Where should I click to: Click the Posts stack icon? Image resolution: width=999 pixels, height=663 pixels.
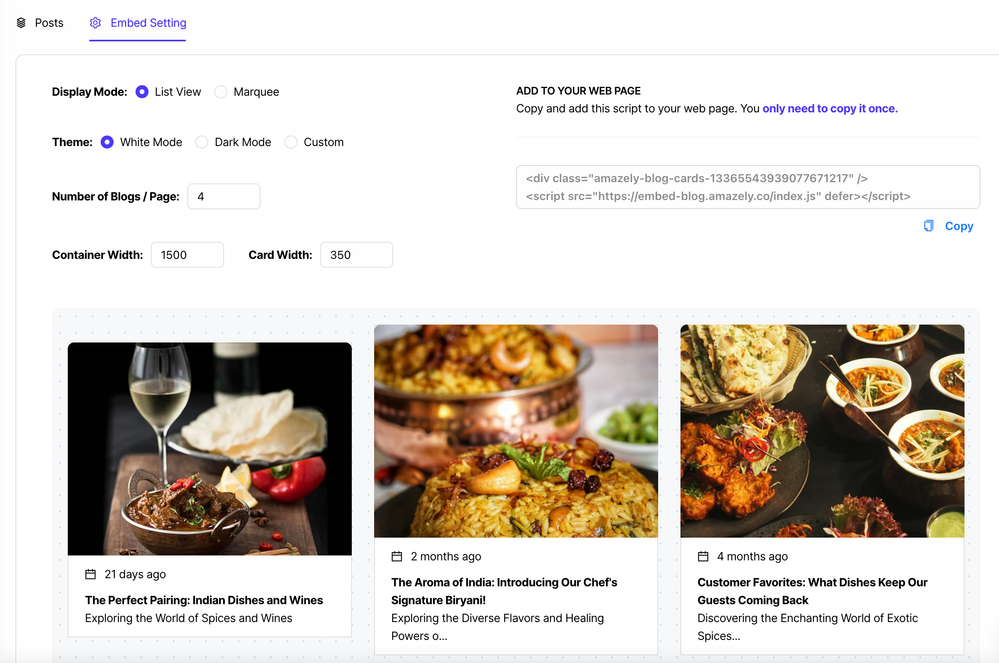pyautogui.click(x=21, y=23)
